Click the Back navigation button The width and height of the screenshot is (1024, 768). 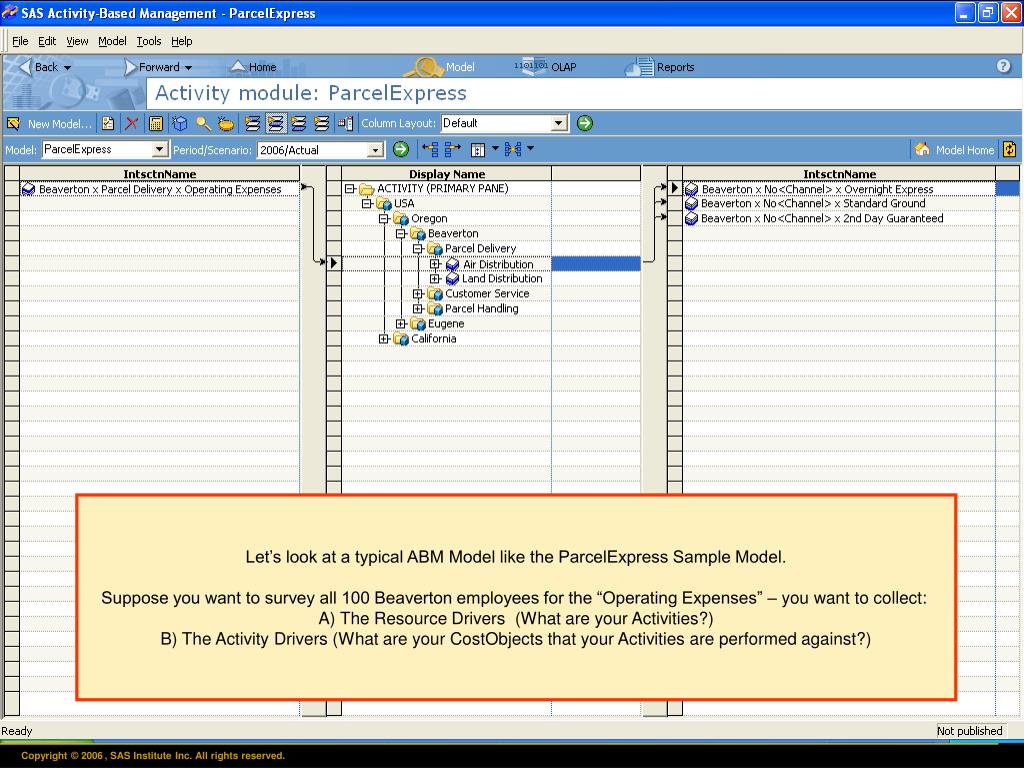pos(39,67)
